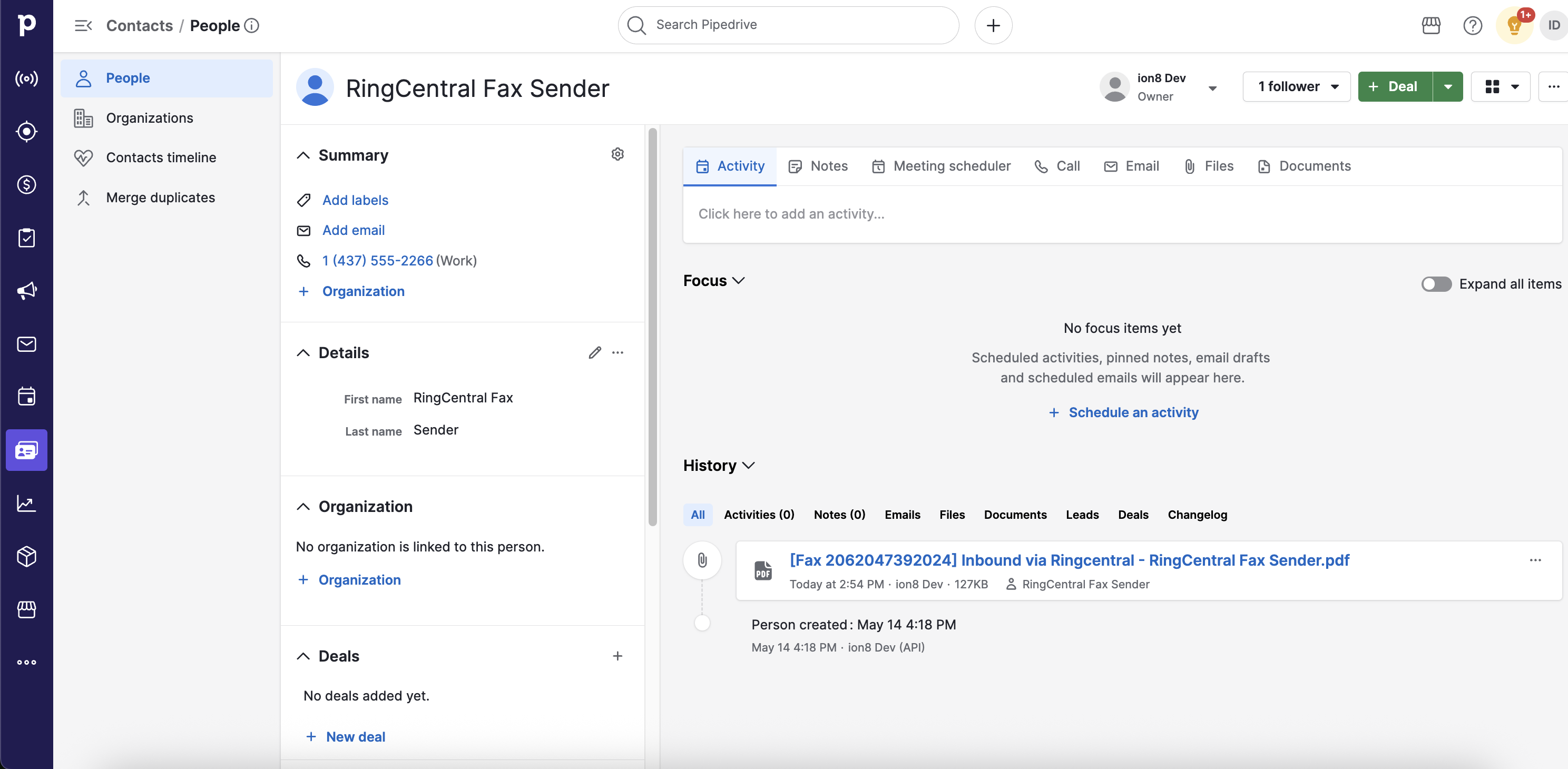Click the Details pencil edit icon

click(x=595, y=352)
